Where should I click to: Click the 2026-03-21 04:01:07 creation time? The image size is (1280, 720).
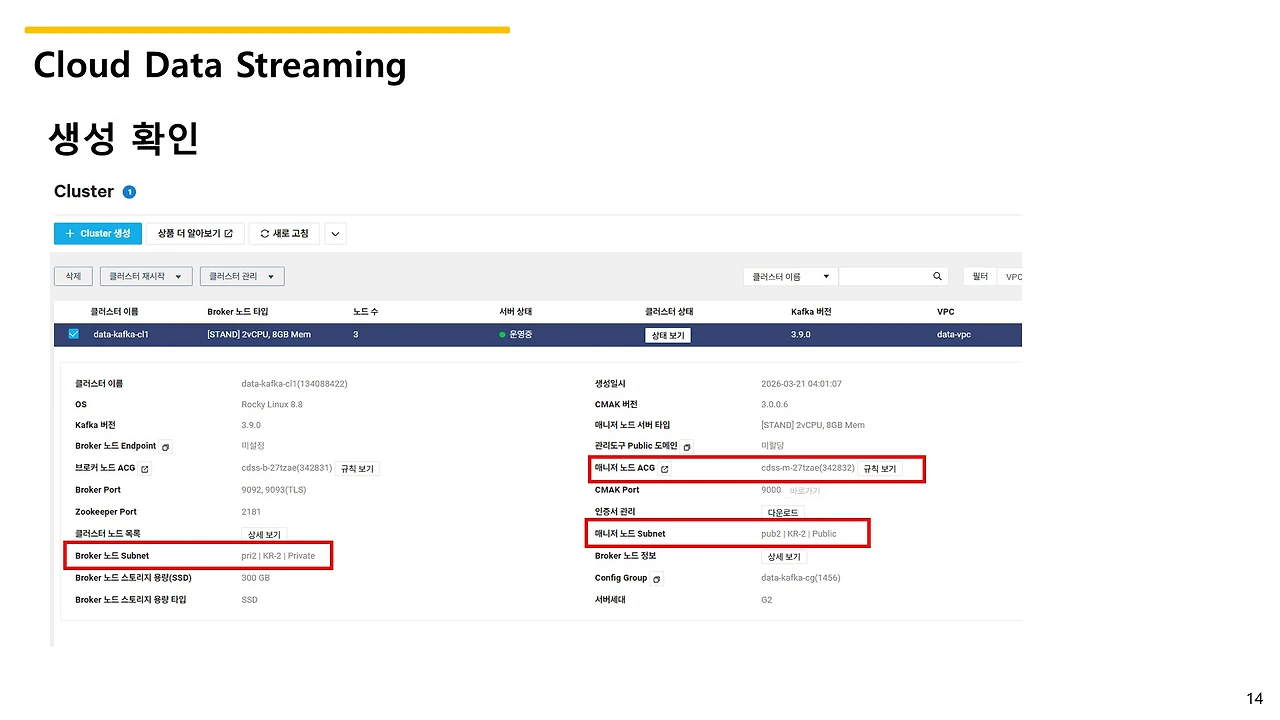[802, 384]
